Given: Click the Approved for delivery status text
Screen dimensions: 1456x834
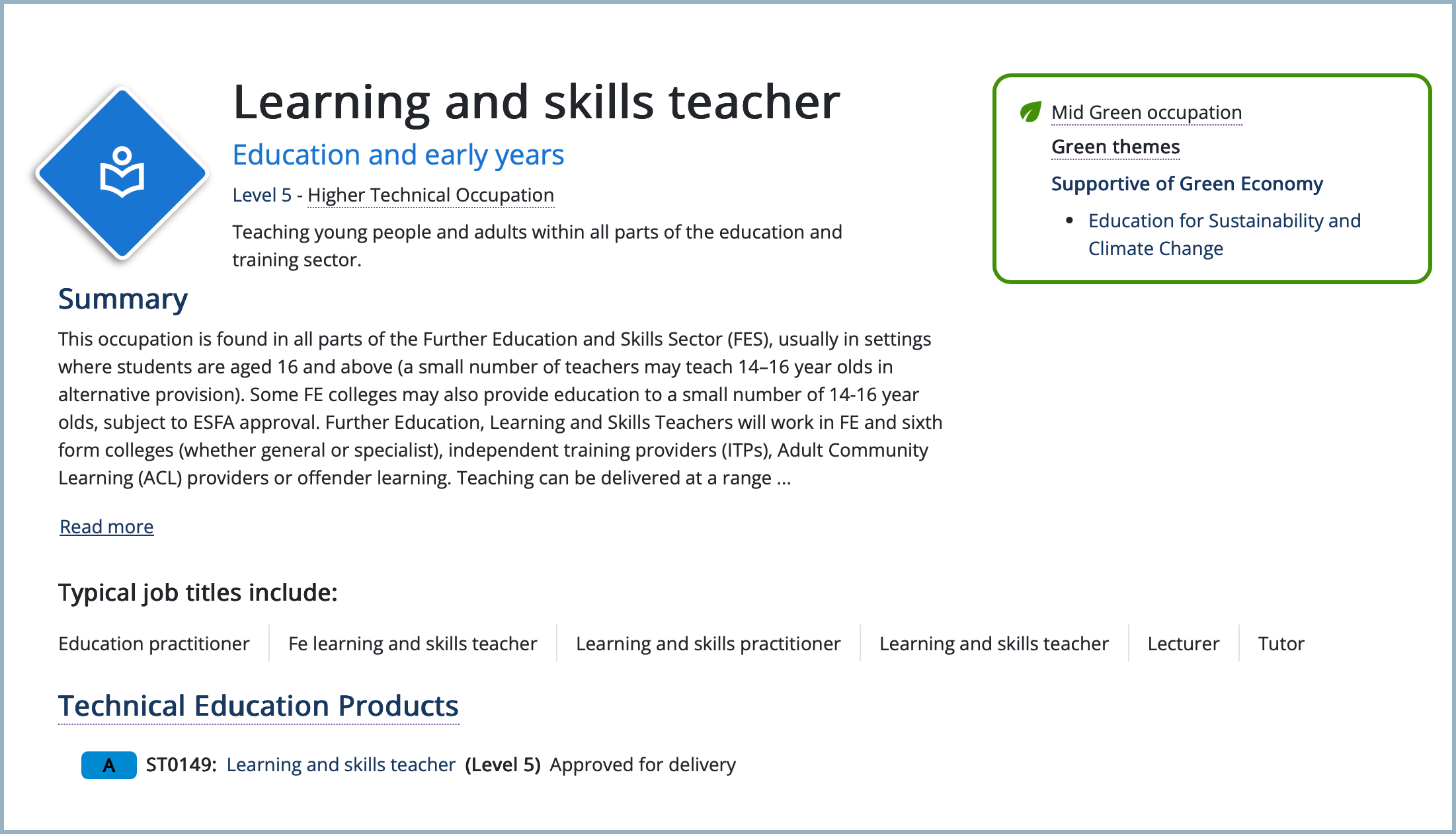Looking at the screenshot, I should (x=642, y=765).
